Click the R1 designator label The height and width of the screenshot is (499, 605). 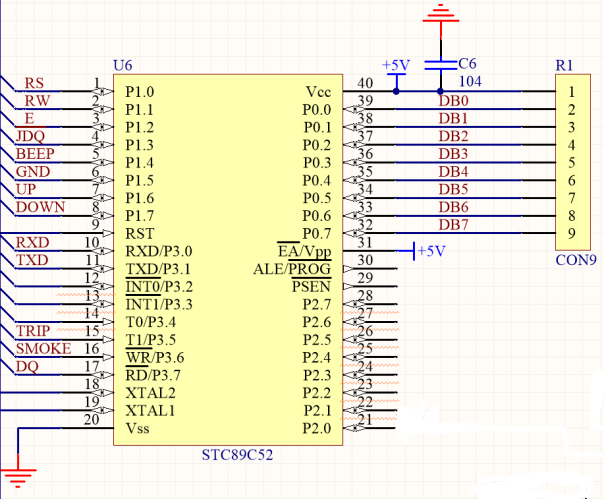click(x=564, y=65)
